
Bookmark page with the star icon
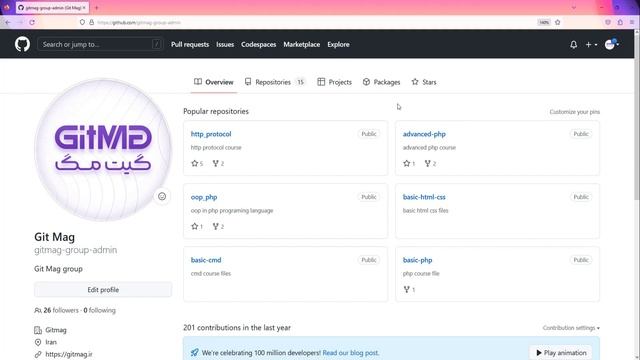(x=558, y=22)
